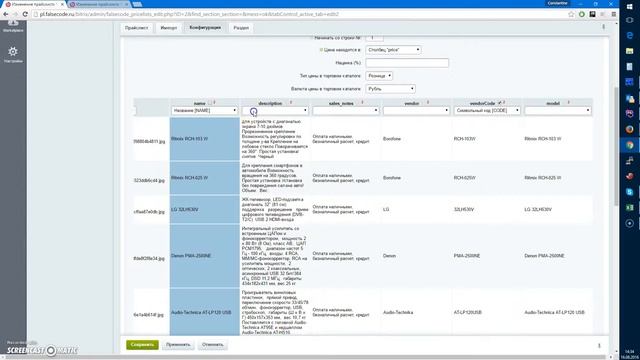Open the Настройки gear in the sidebar
The width and height of the screenshot is (640, 360).
click(x=13, y=52)
